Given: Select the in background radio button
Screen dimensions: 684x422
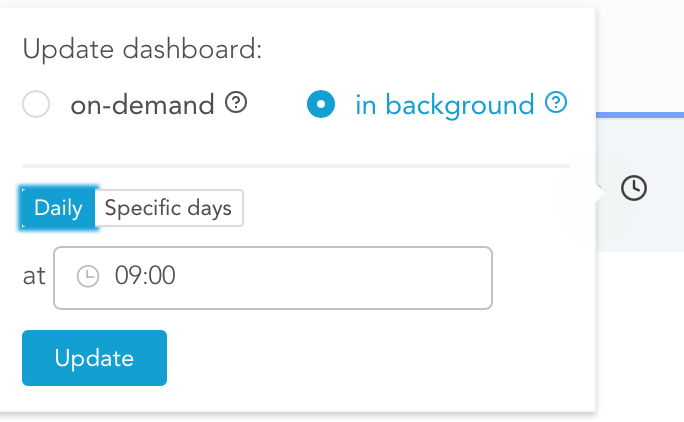Looking at the screenshot, I should [x=320, y=104].
